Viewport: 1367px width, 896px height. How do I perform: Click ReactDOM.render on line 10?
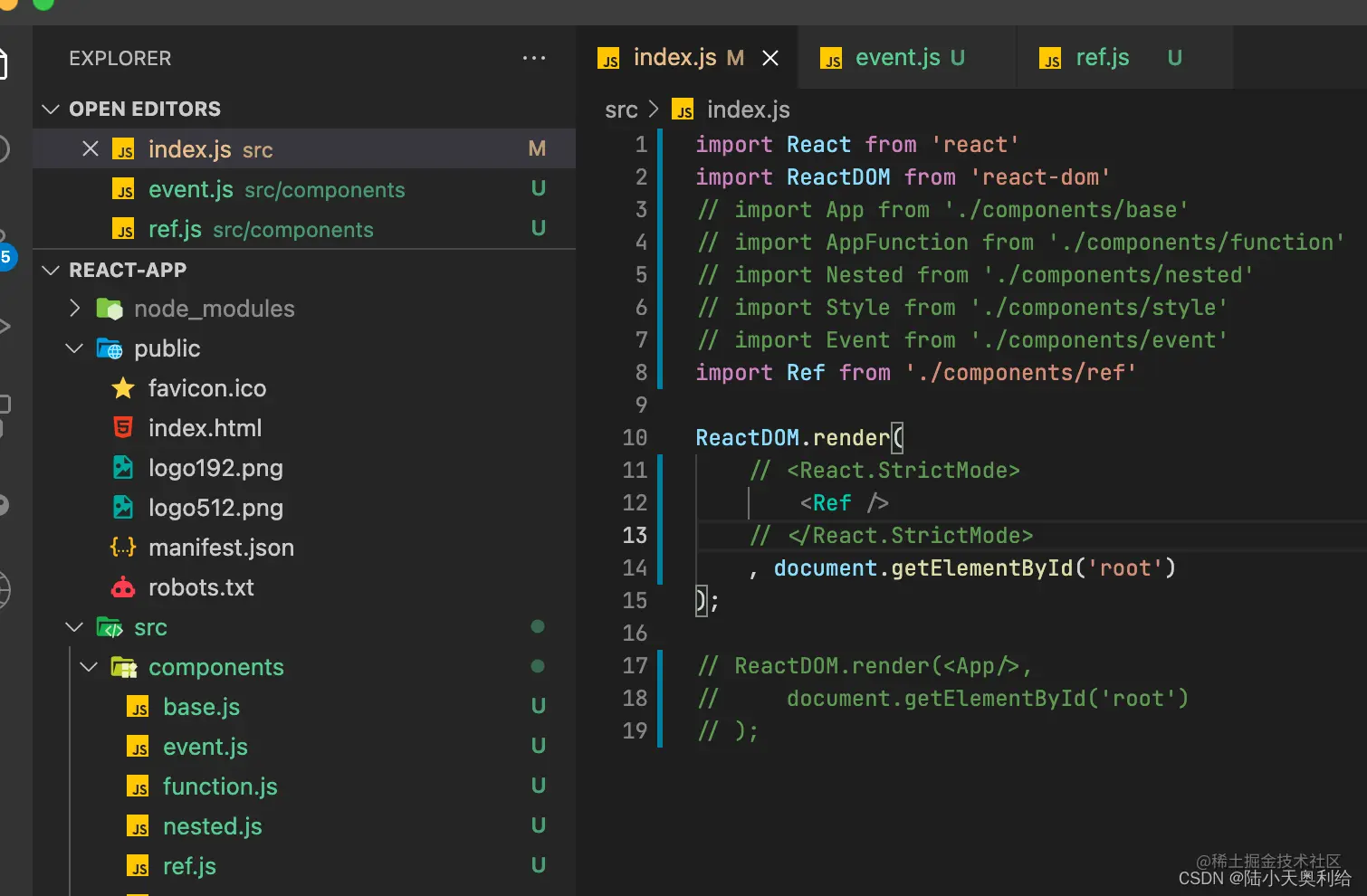pos(793,437)
